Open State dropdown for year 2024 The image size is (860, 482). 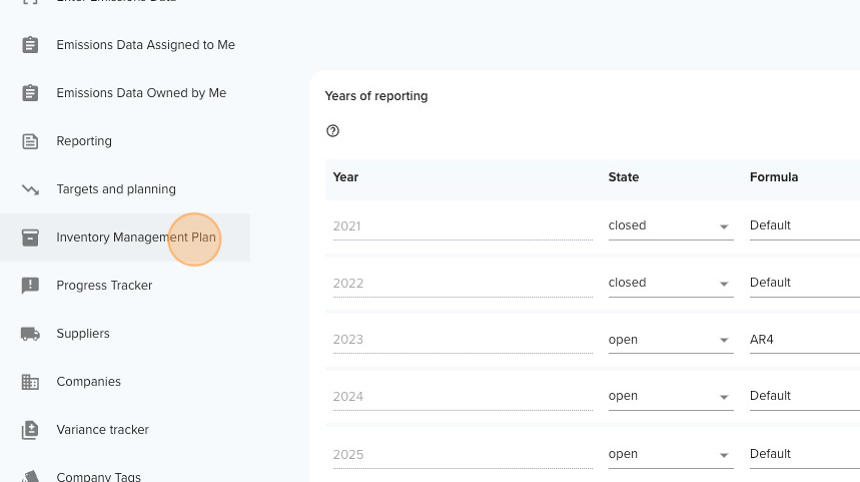(x=671, y=396)
